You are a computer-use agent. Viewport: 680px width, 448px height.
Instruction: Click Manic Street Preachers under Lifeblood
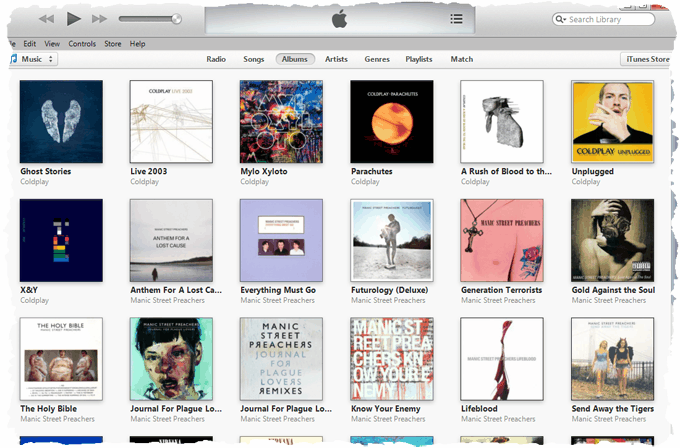click(498, 419)
